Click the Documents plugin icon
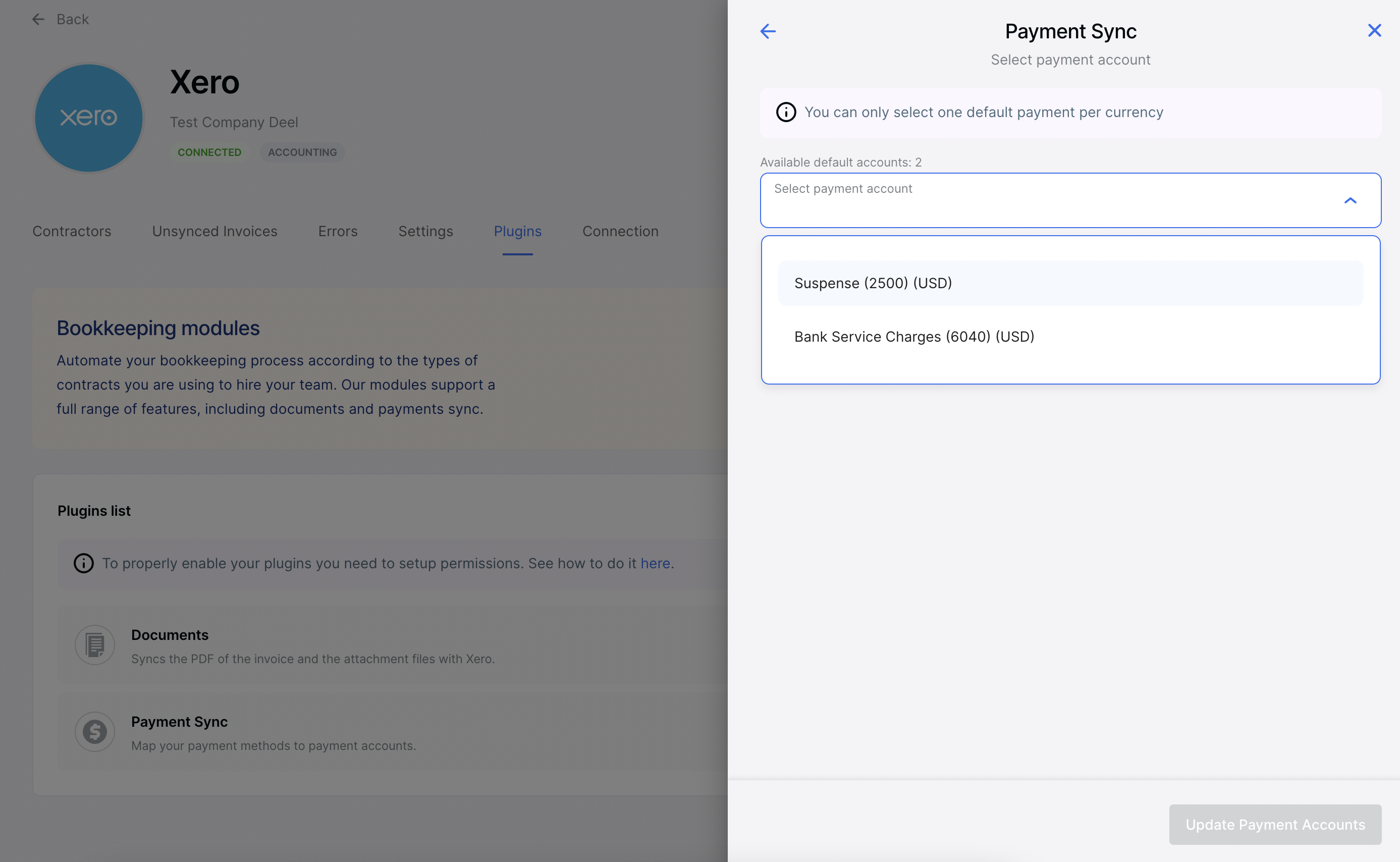The width and height of the screenshot is (1400, 862). point(94,645)
